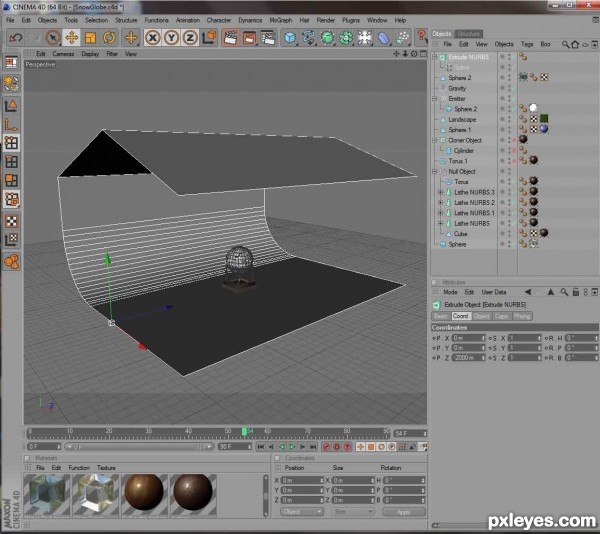Open the File menu

[x=10, y=20]
